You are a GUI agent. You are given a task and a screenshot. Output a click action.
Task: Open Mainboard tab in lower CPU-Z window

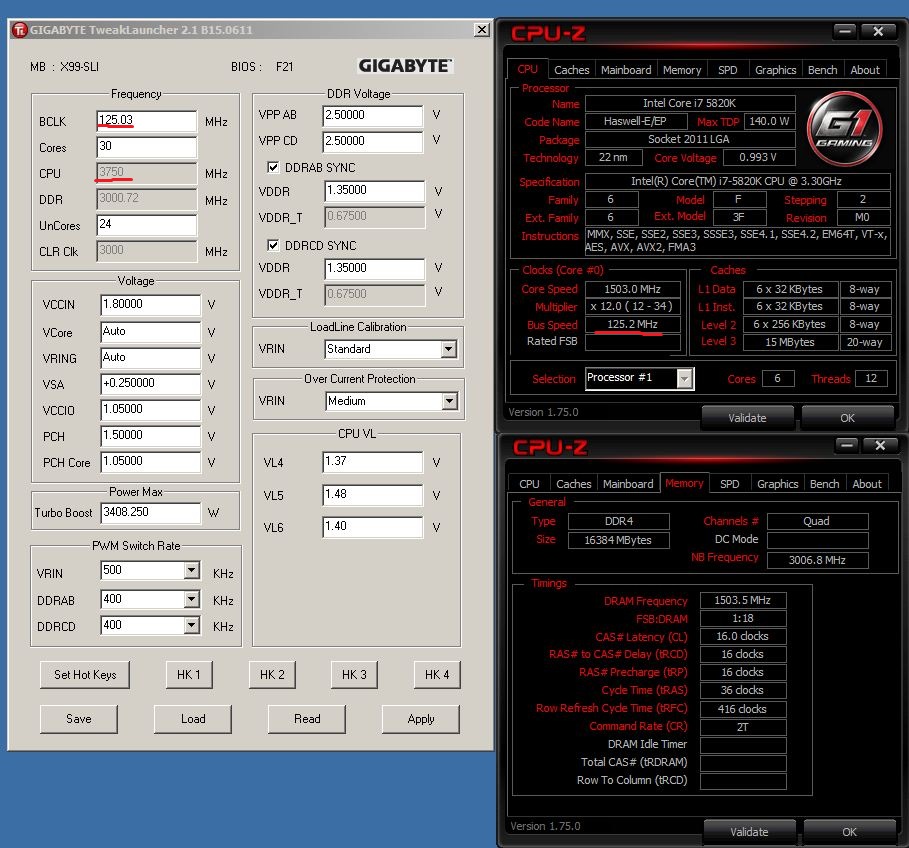tap(628, 484)
